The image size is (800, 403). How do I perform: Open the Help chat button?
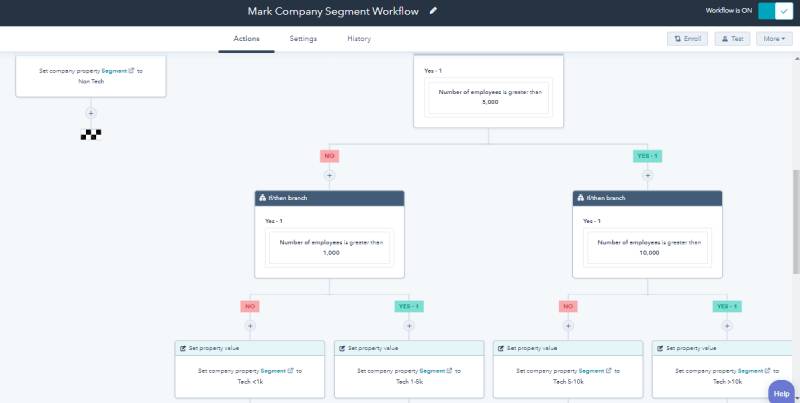[x=782, y=393]
